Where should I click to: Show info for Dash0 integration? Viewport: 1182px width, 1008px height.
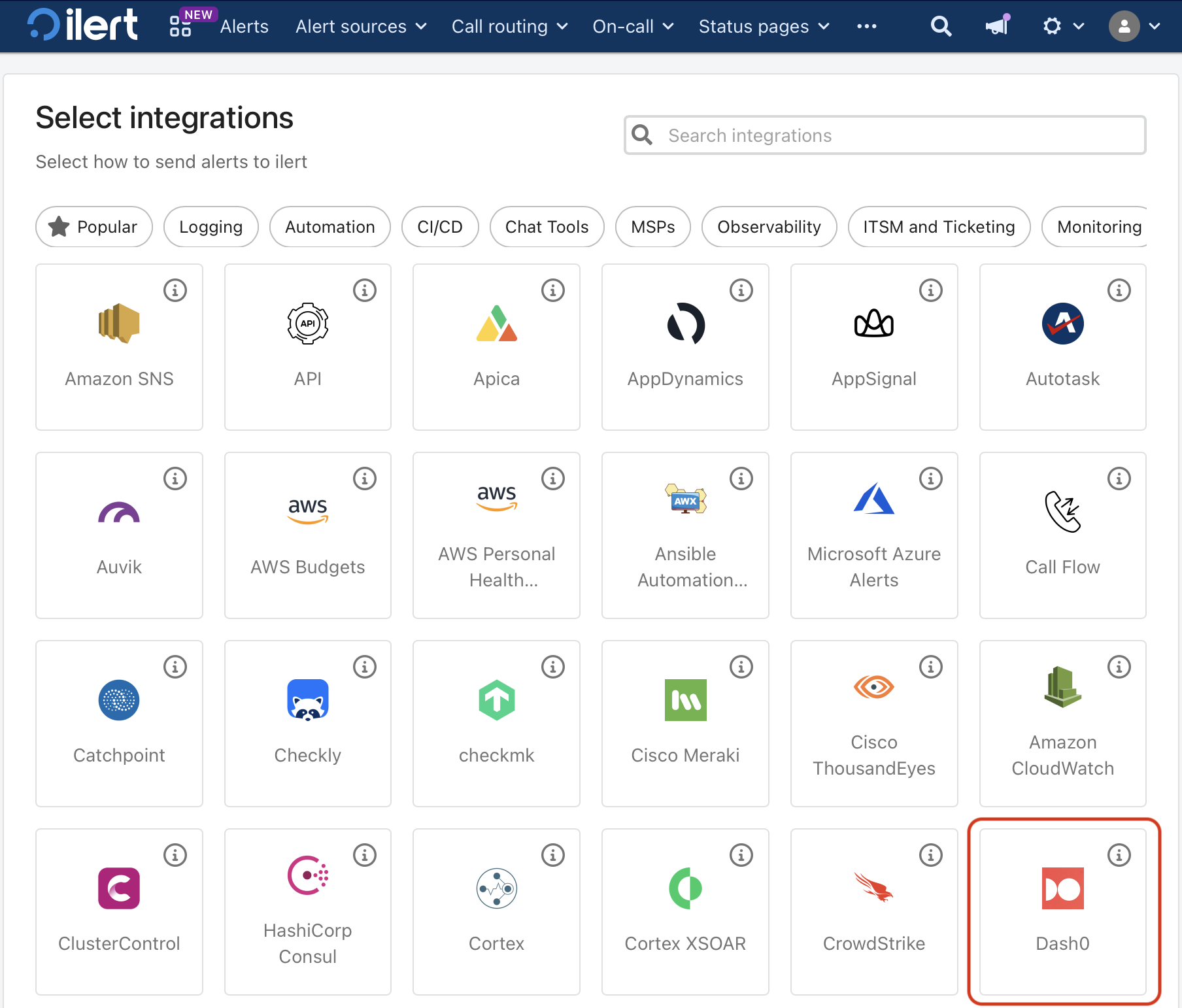[1119, 855]
